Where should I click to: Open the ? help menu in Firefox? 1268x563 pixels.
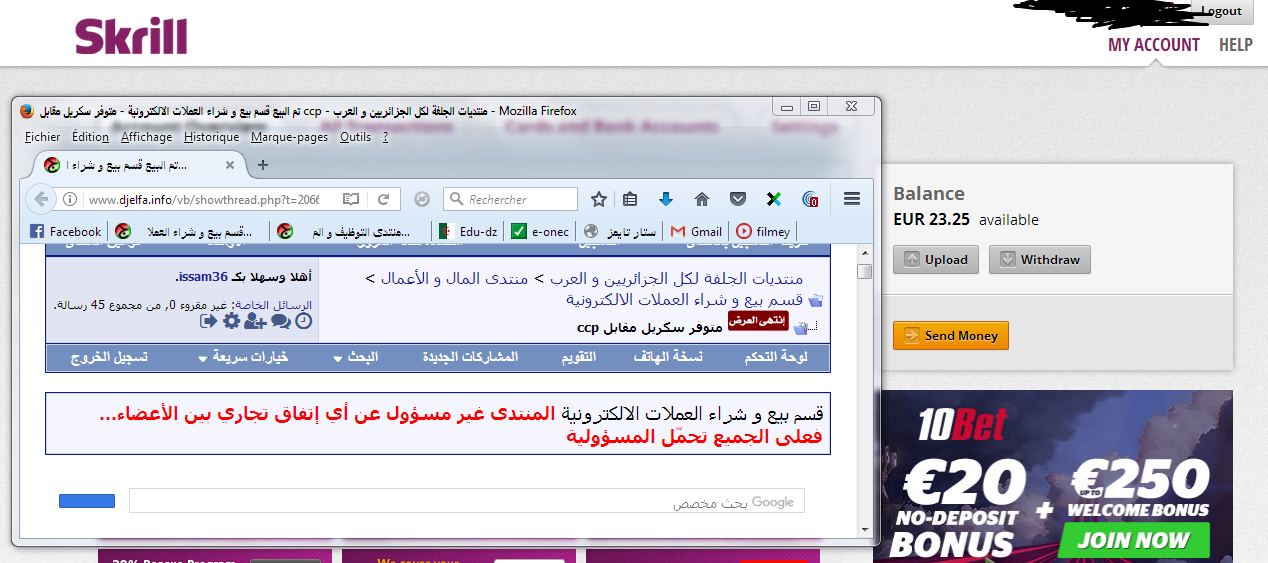[386, 137]
